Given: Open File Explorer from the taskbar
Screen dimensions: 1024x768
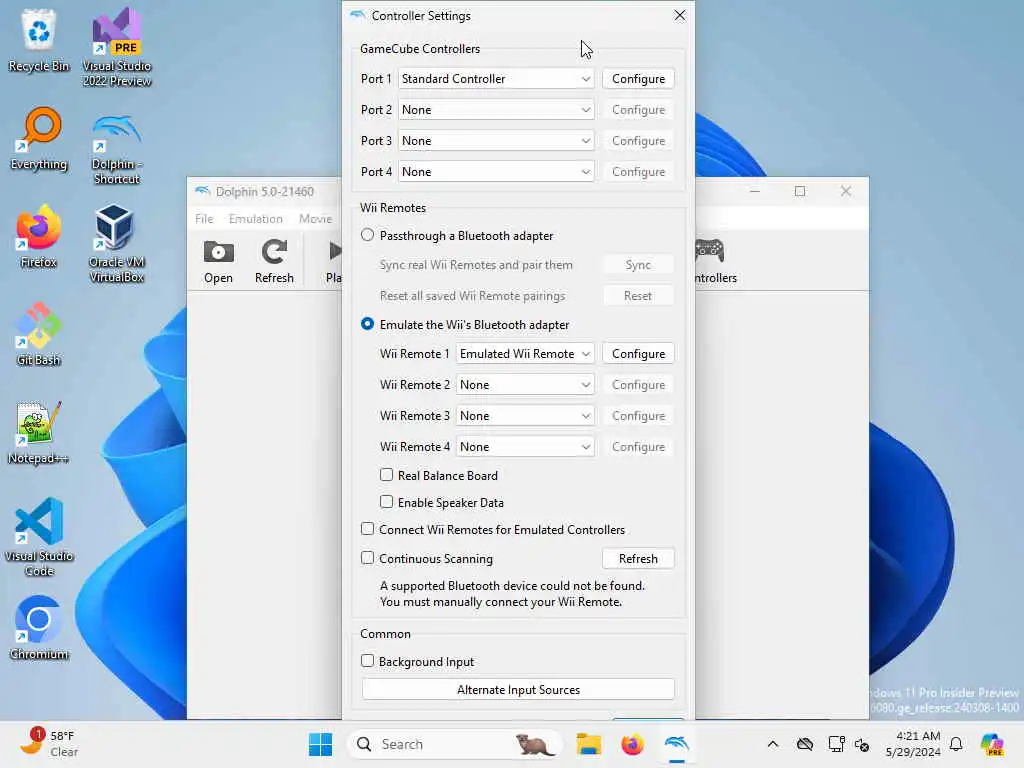Looking at the screenshot, I should click(588, 744).
